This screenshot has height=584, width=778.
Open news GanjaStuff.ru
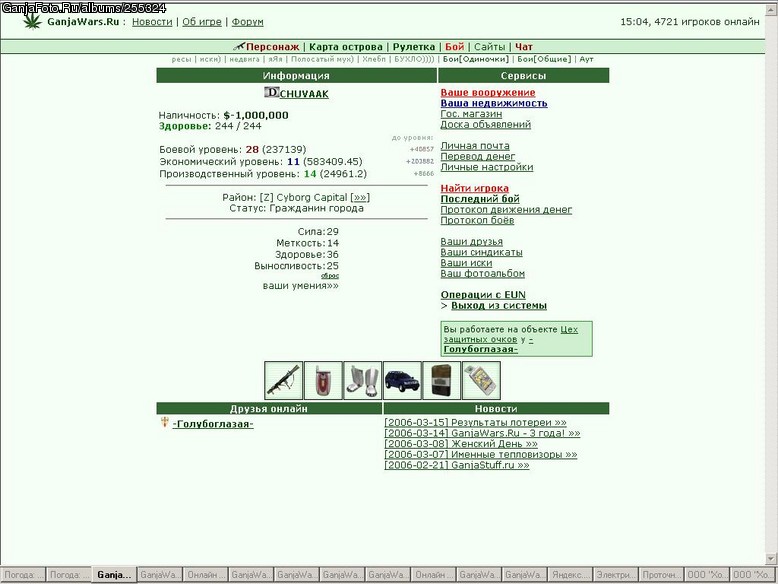pyautogui.click(x=456, y=465)
